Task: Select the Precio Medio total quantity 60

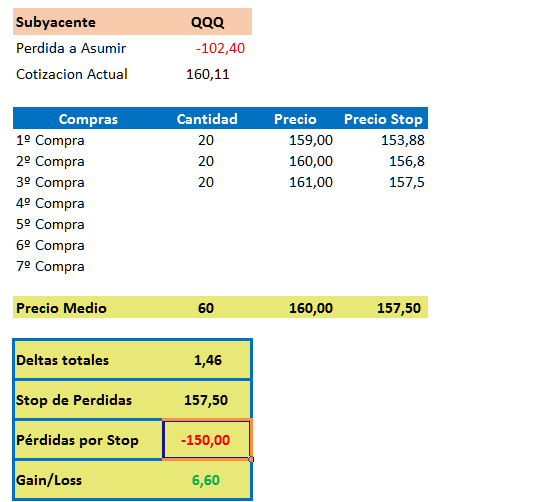Action: [206, 308]
